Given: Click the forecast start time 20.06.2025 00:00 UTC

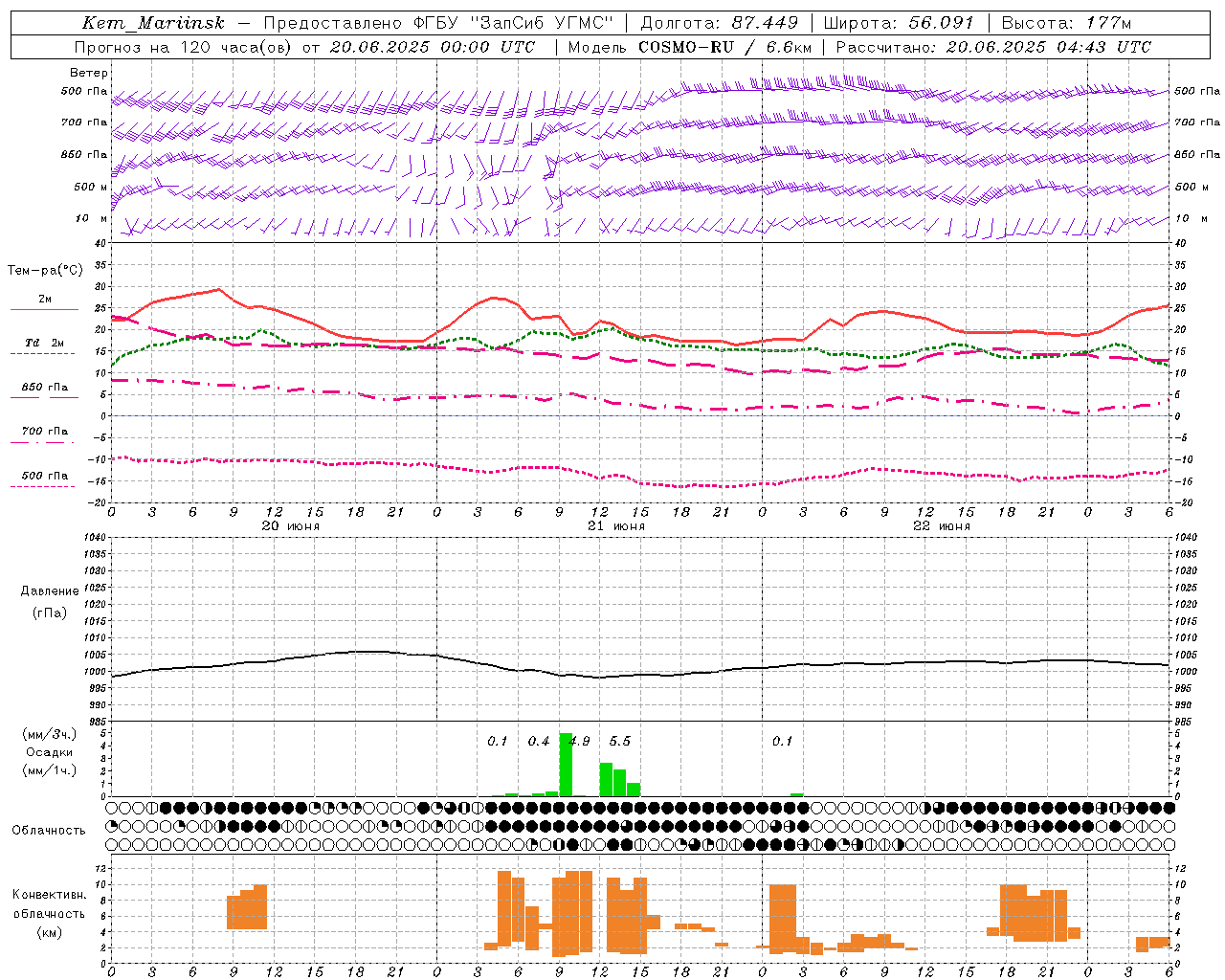Looking at the screenshot, I should 433,47.
